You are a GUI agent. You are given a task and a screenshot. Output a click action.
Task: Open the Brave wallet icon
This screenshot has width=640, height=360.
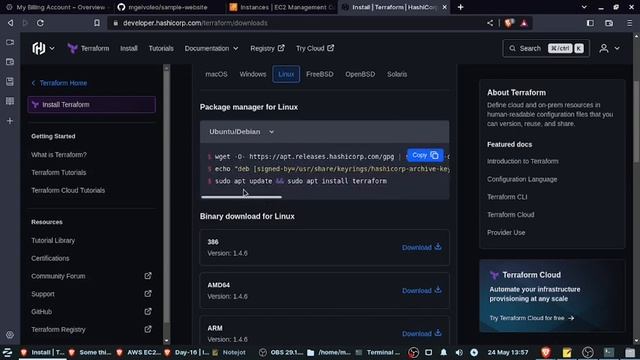click(609, 23)
